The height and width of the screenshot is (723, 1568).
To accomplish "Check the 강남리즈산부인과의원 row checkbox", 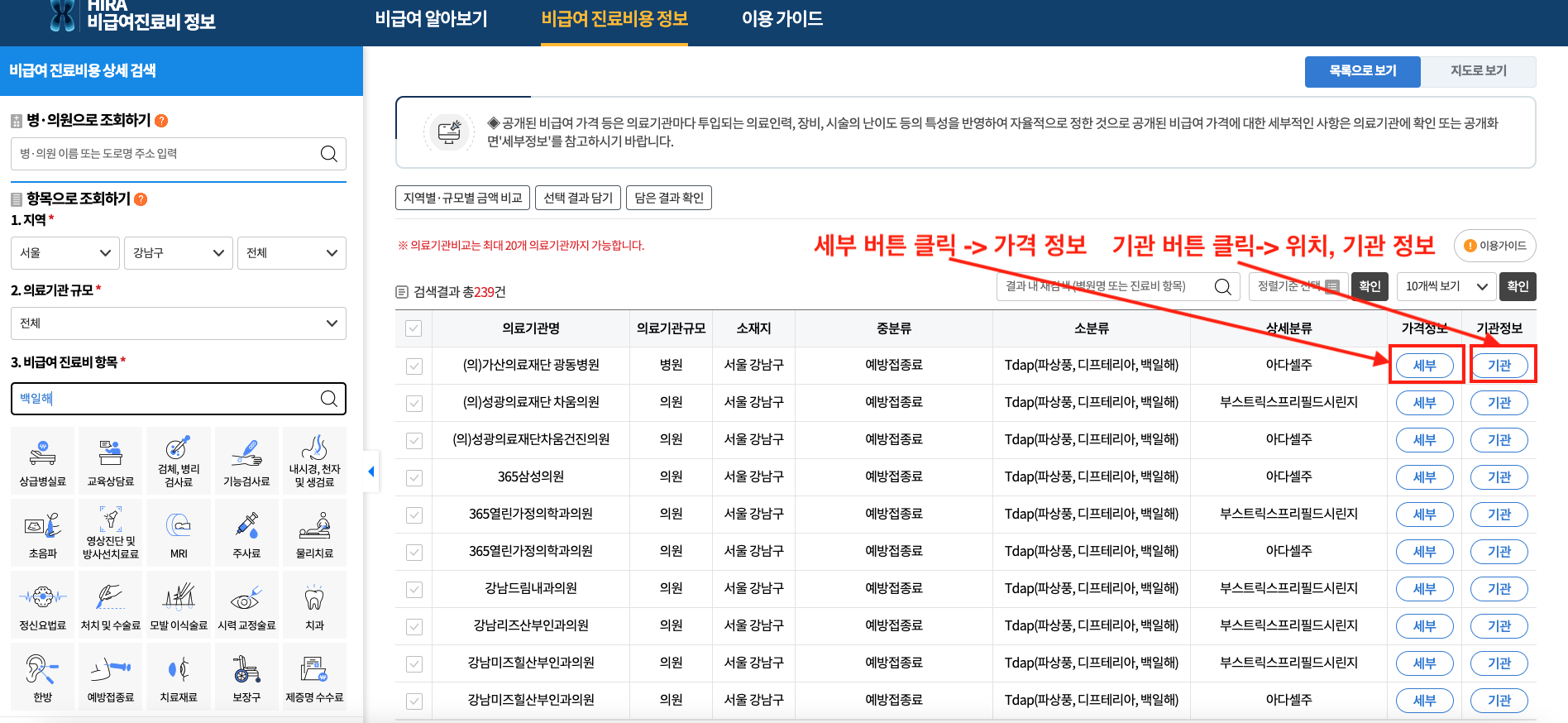I will [x=414, y=626].
